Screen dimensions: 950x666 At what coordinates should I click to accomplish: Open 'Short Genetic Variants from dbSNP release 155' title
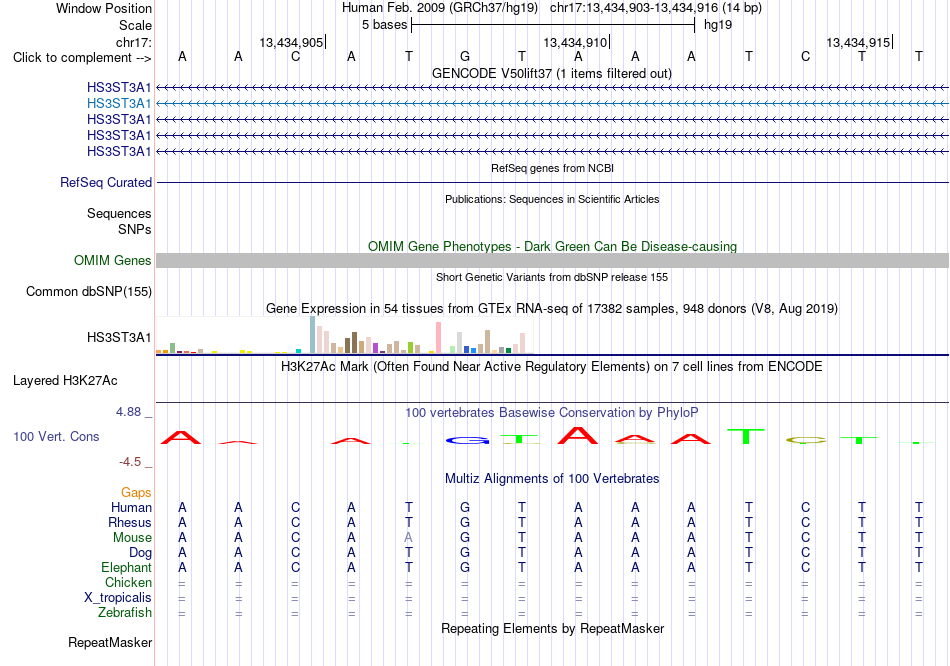click(x=552, y=277)
